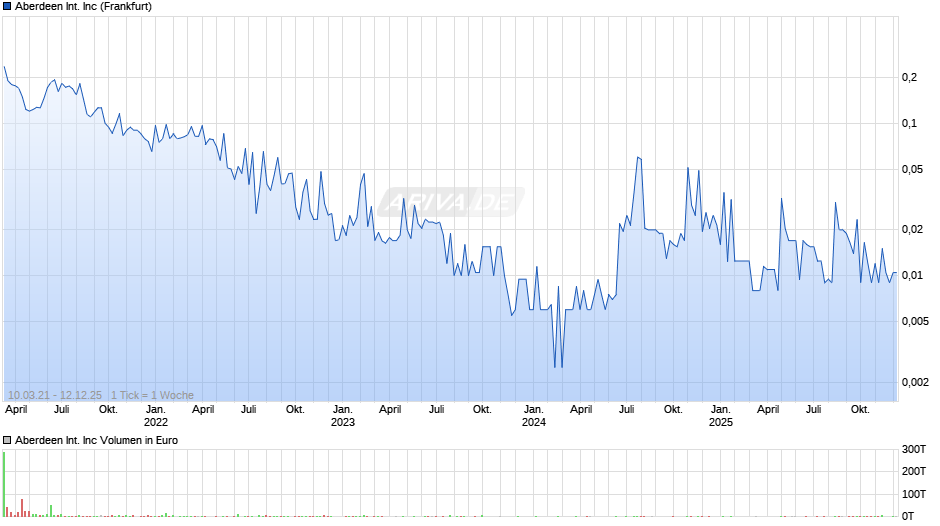Click the 0,002 price axis label
The width and height of the screenshot is (940, 526).
(915, 382)
